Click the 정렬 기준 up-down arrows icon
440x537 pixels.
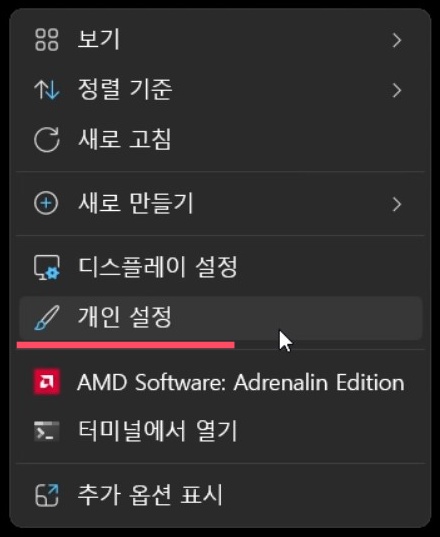pos(47,90)
